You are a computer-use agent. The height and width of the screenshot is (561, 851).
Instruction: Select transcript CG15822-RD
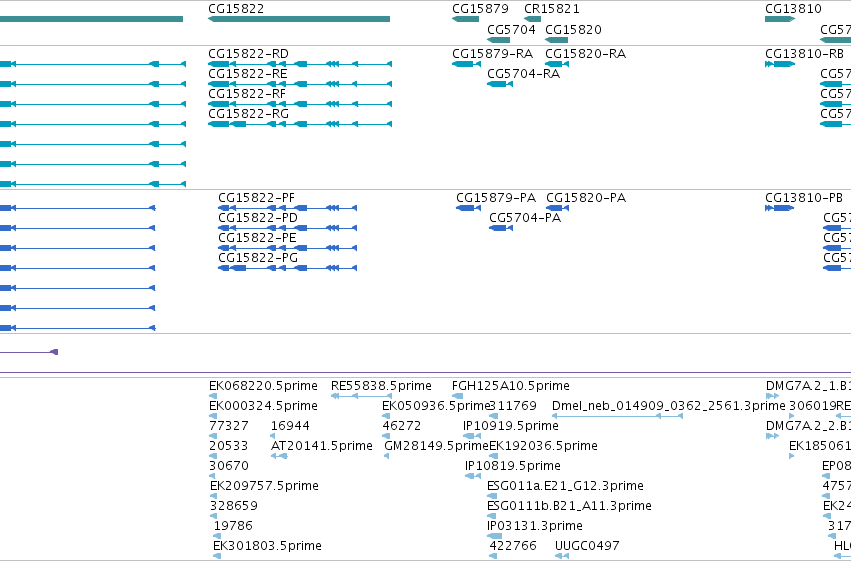tap(249, 54)
